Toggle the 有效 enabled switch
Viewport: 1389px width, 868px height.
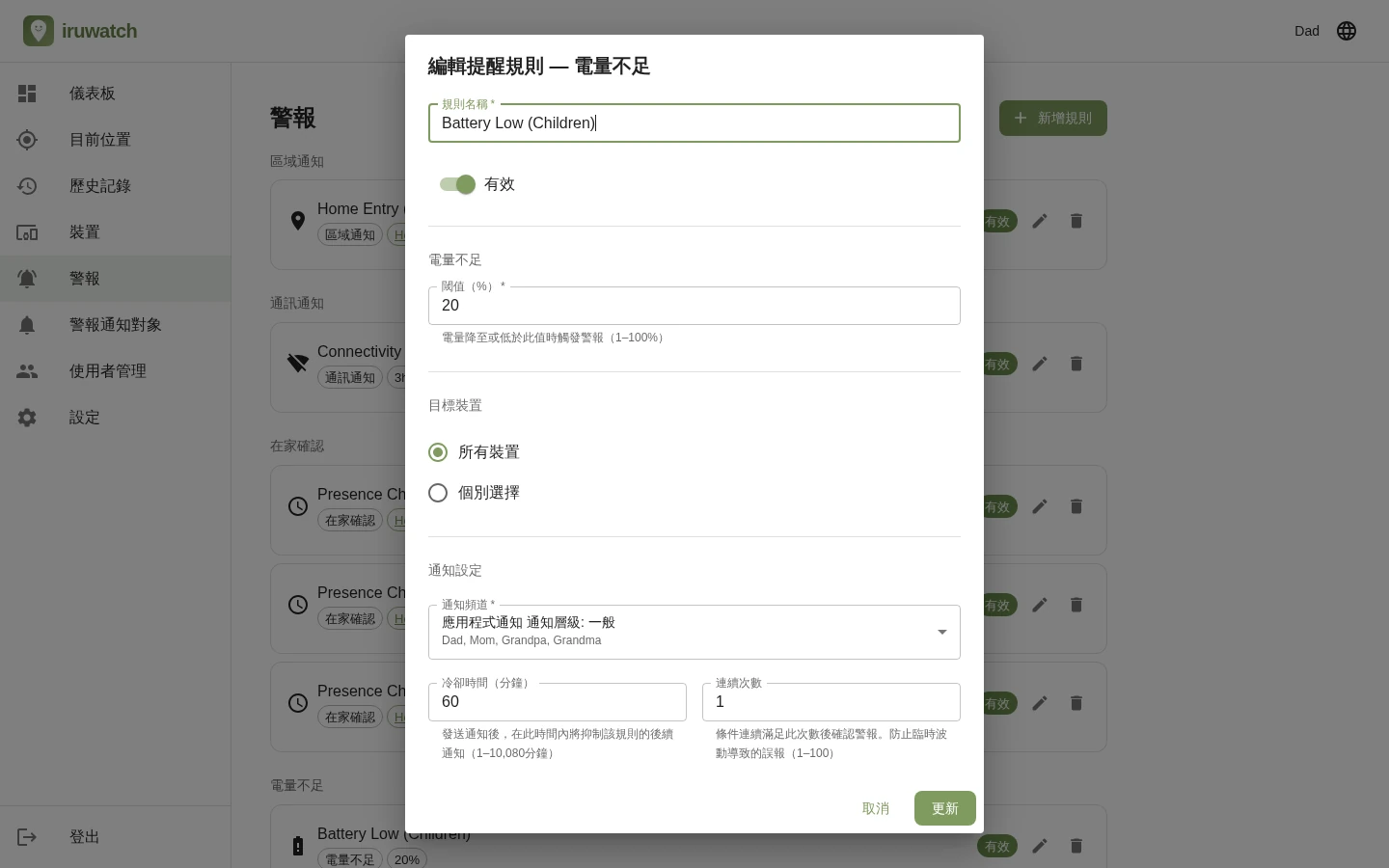tap(458, 184)
